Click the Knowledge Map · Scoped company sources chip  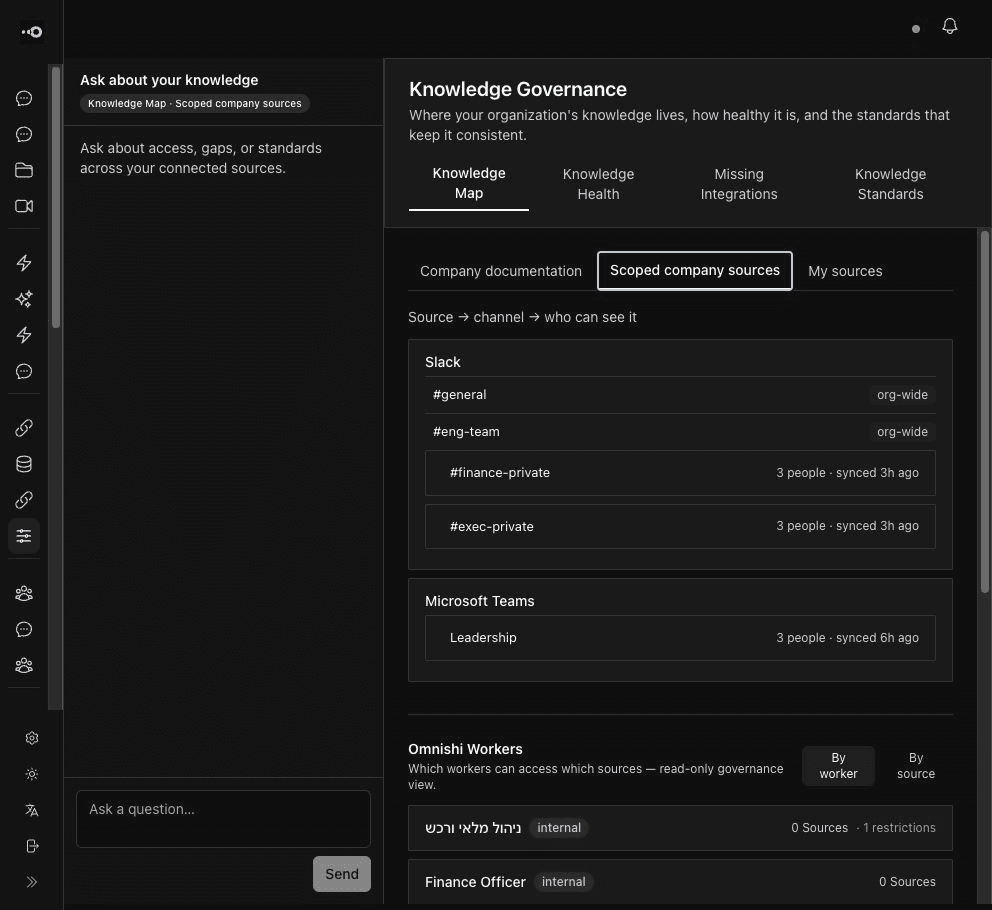click(x=195, y=103)
